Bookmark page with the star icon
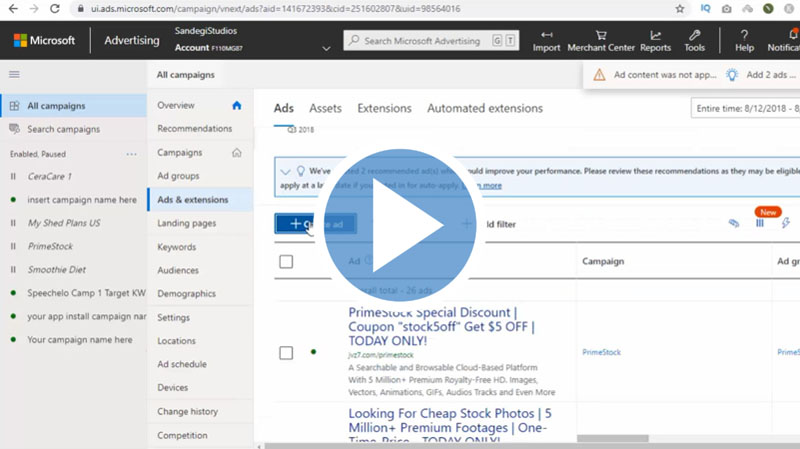 [x=680, y=9]
